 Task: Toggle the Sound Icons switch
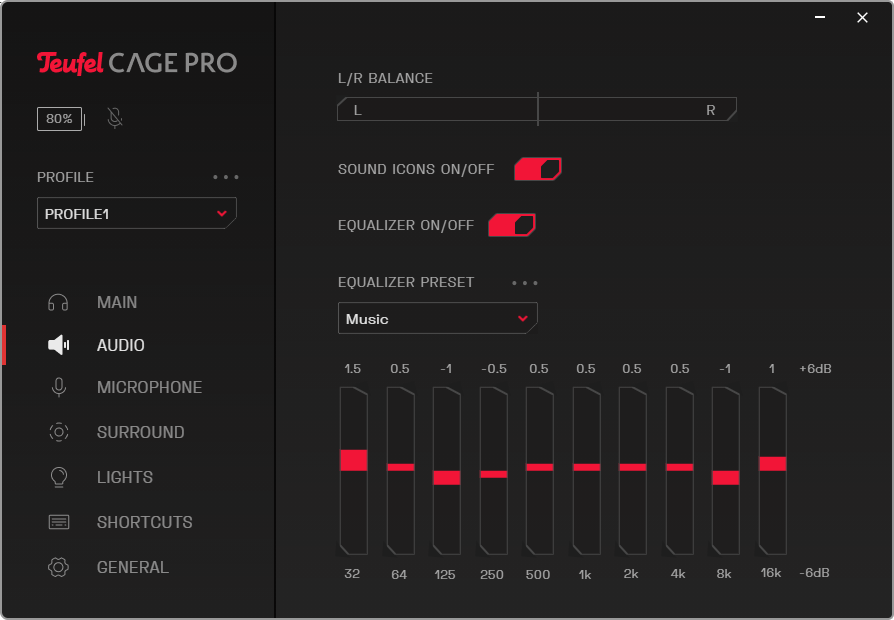click(537, 169)
